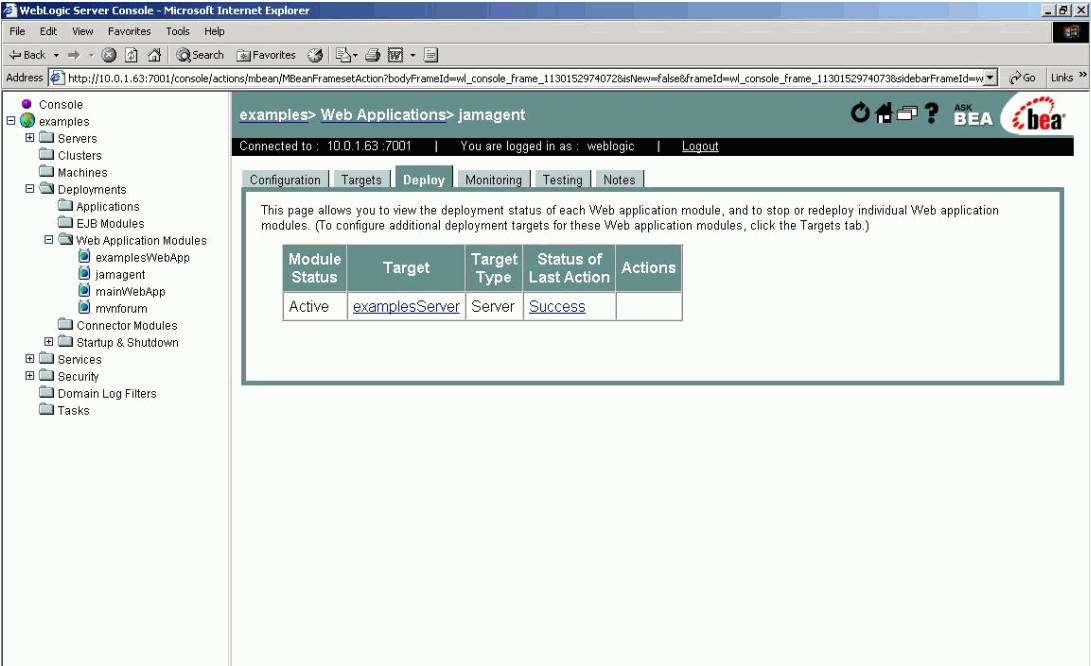Open the Search pane button

[x=200, y=55]
